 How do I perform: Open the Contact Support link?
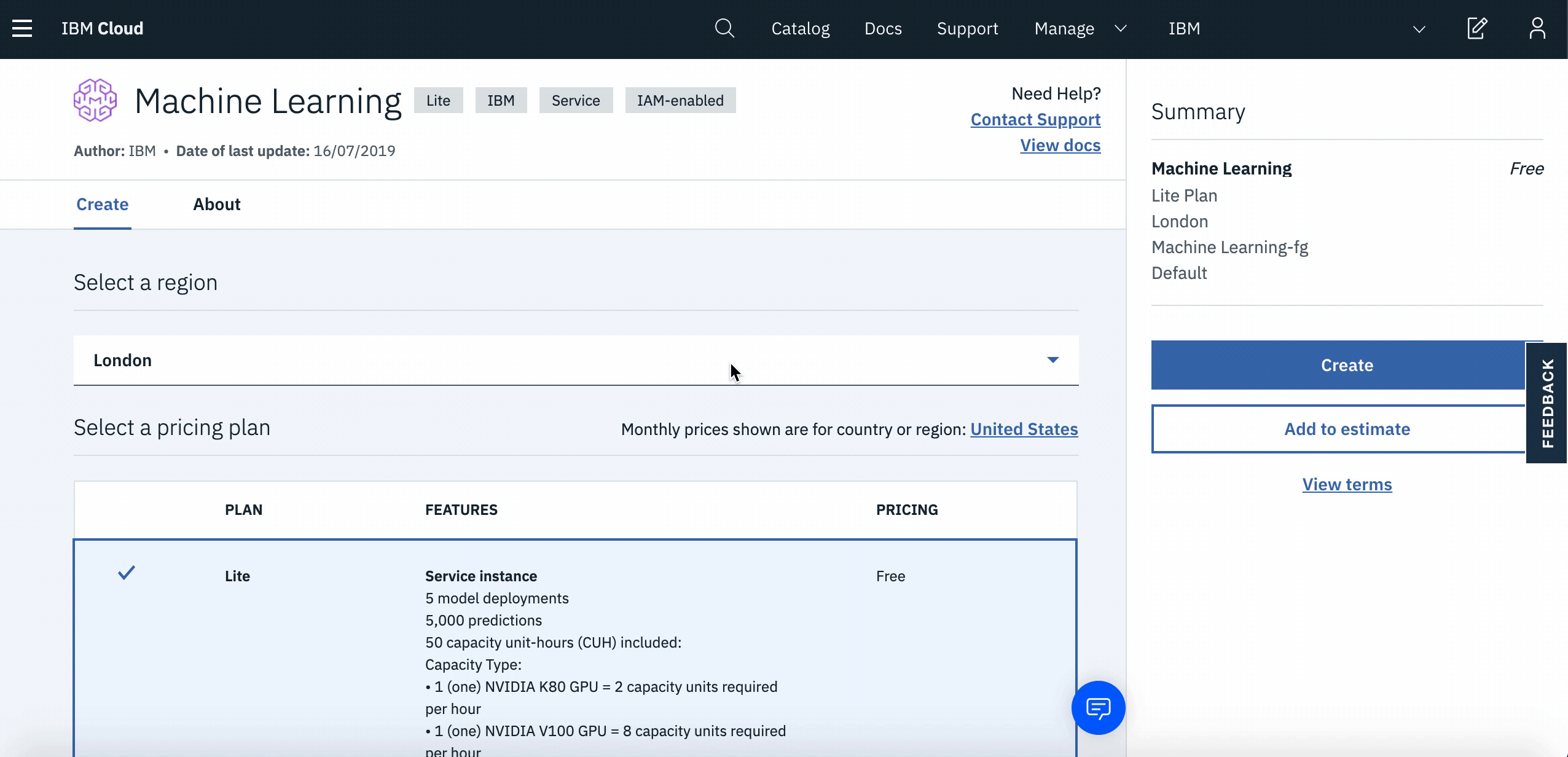click(1035, 119)
